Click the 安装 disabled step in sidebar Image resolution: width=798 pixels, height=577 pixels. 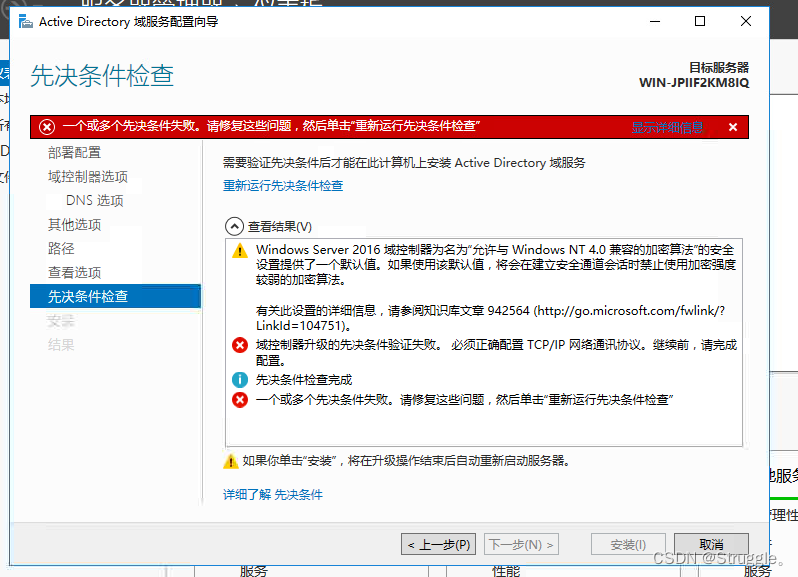(x=61, y=321)
